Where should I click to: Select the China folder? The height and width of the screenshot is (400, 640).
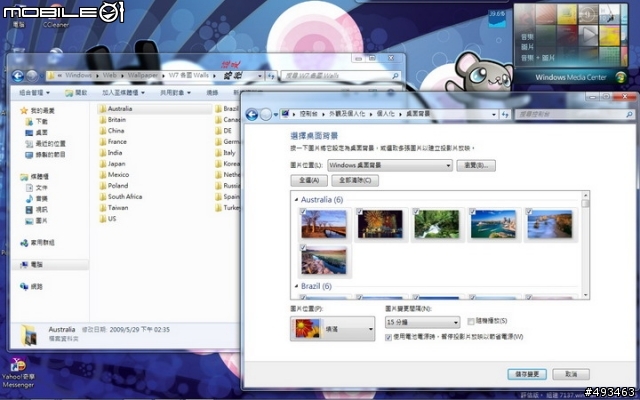pyautogui.click(x=111, y=131)
